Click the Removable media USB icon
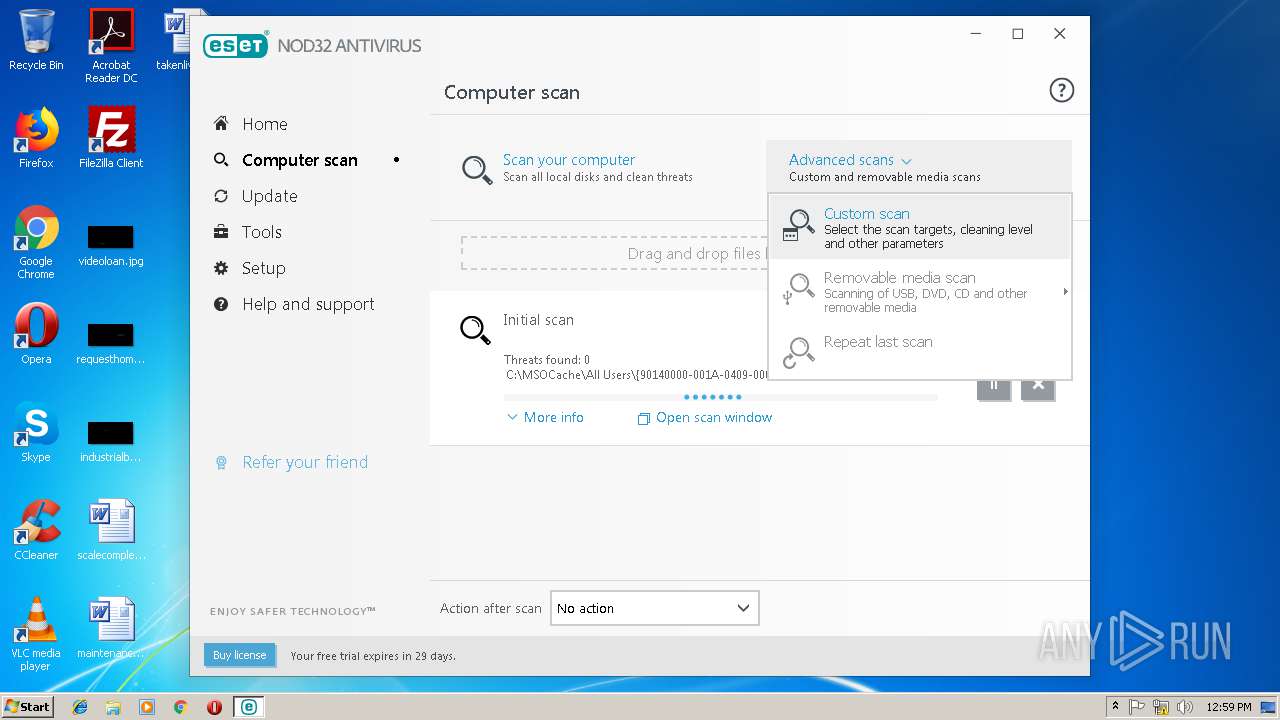The width and height of the screenshot is (1280, 720). coord(799,289)
